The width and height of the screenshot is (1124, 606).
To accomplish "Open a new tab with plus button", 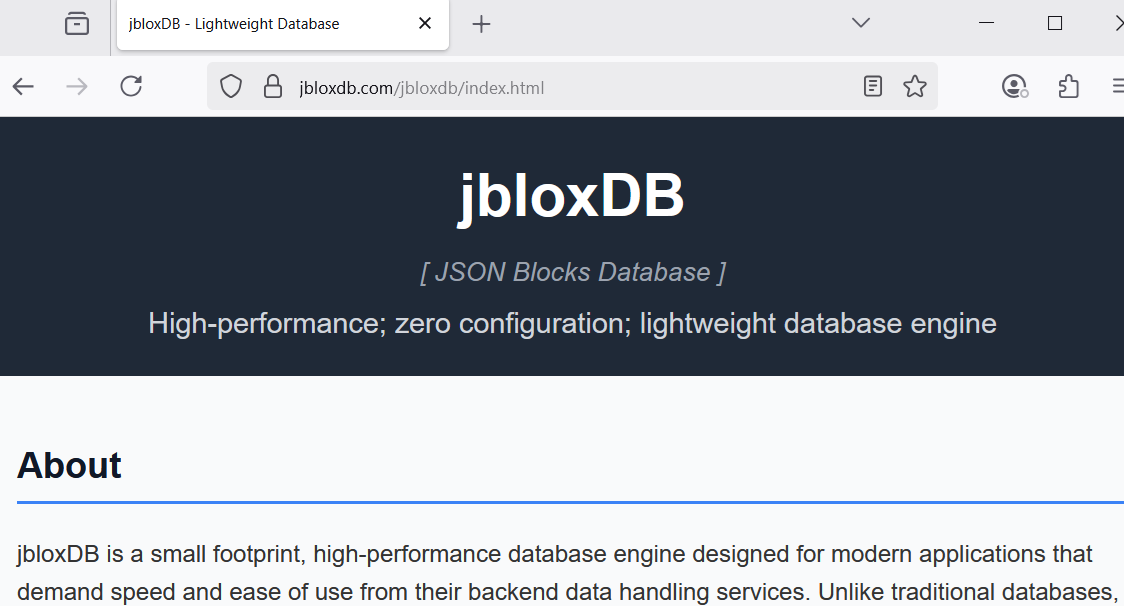I will point(482,24).
